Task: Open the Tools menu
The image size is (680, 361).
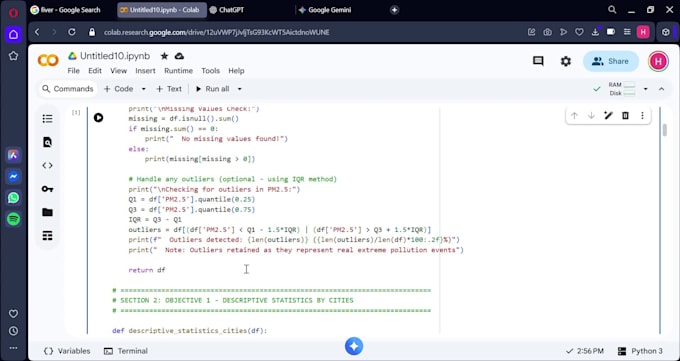Action: 210,71
